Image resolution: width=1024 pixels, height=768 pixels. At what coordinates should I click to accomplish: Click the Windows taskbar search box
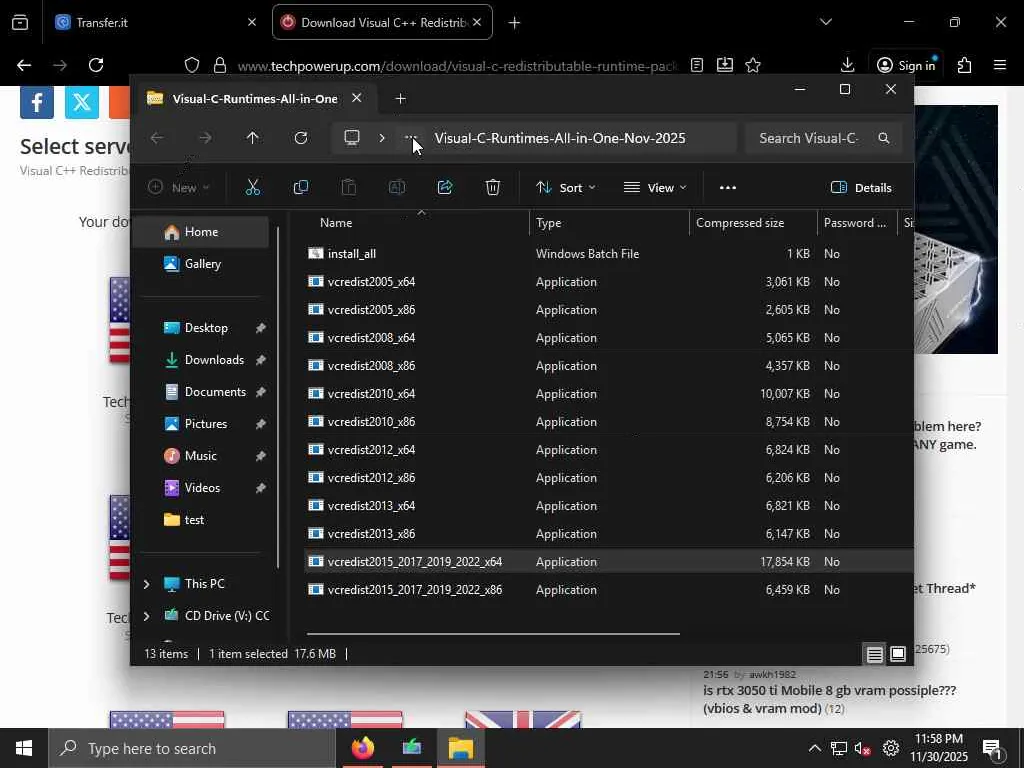tap(192, 748)
